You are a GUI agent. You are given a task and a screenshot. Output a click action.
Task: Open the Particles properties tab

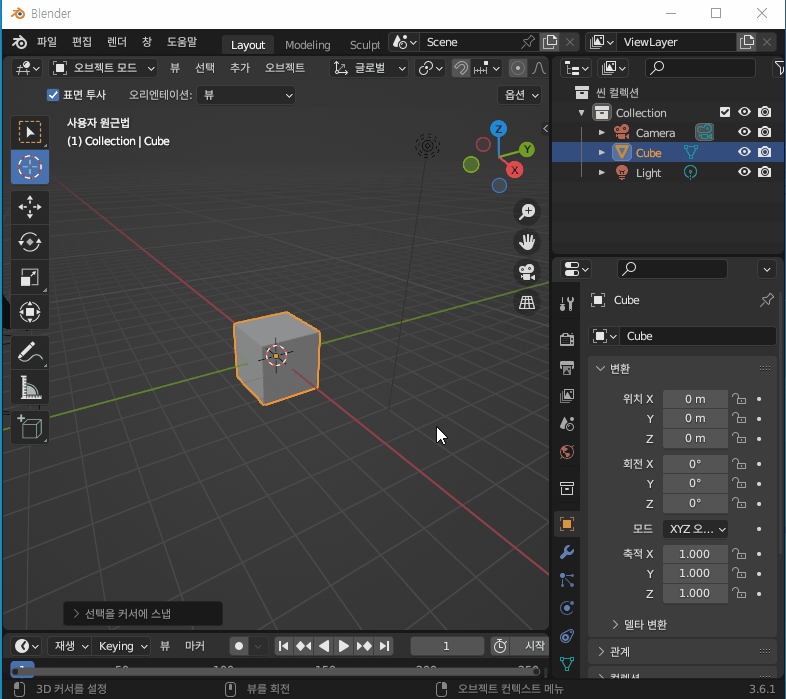(x=567, y=580)
